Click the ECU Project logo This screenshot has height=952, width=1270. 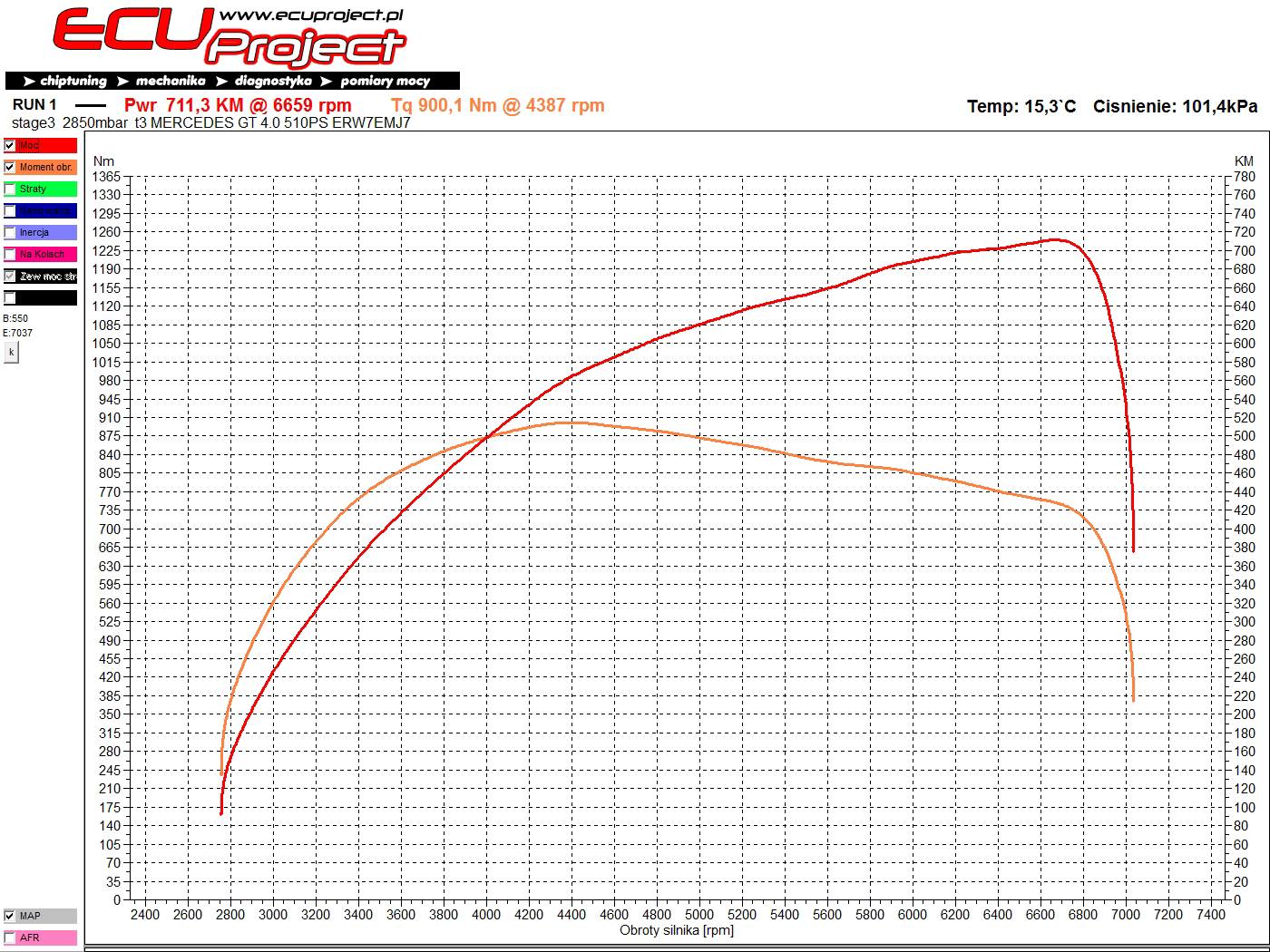(227, 38)
